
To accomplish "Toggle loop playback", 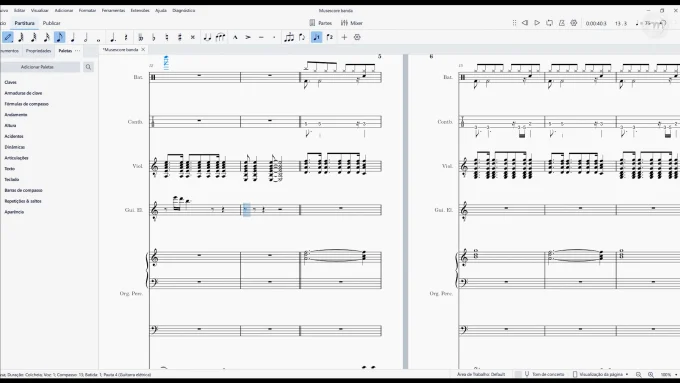I will click(x=549, y=23).
